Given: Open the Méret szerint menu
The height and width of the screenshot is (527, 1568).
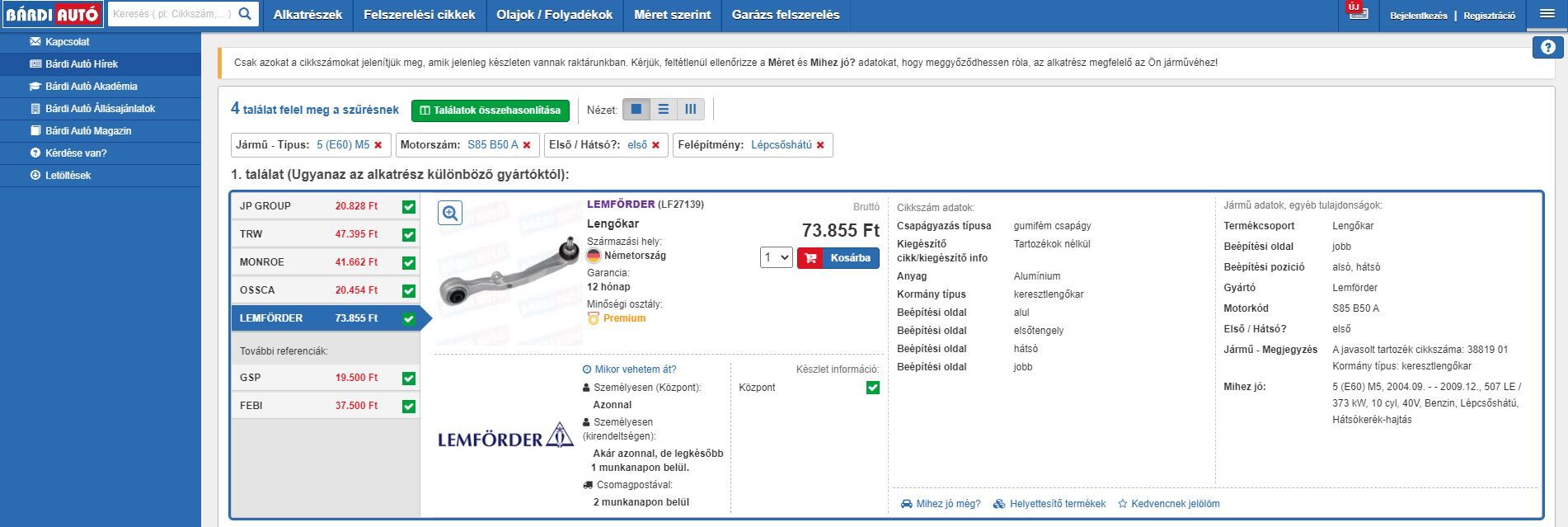Looking at the screenshot, I should point(673,15).
